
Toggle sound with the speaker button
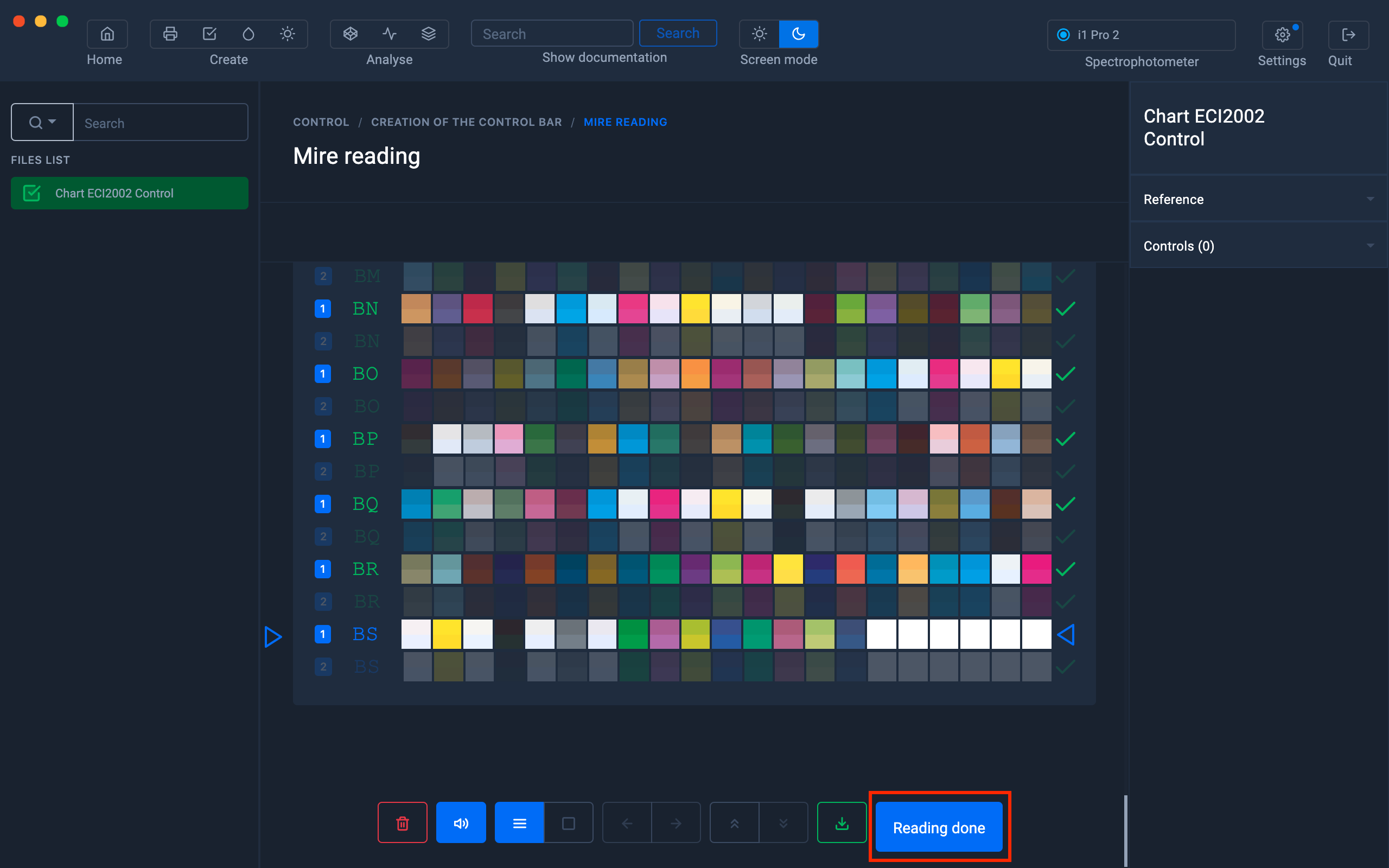click(461, 822)
